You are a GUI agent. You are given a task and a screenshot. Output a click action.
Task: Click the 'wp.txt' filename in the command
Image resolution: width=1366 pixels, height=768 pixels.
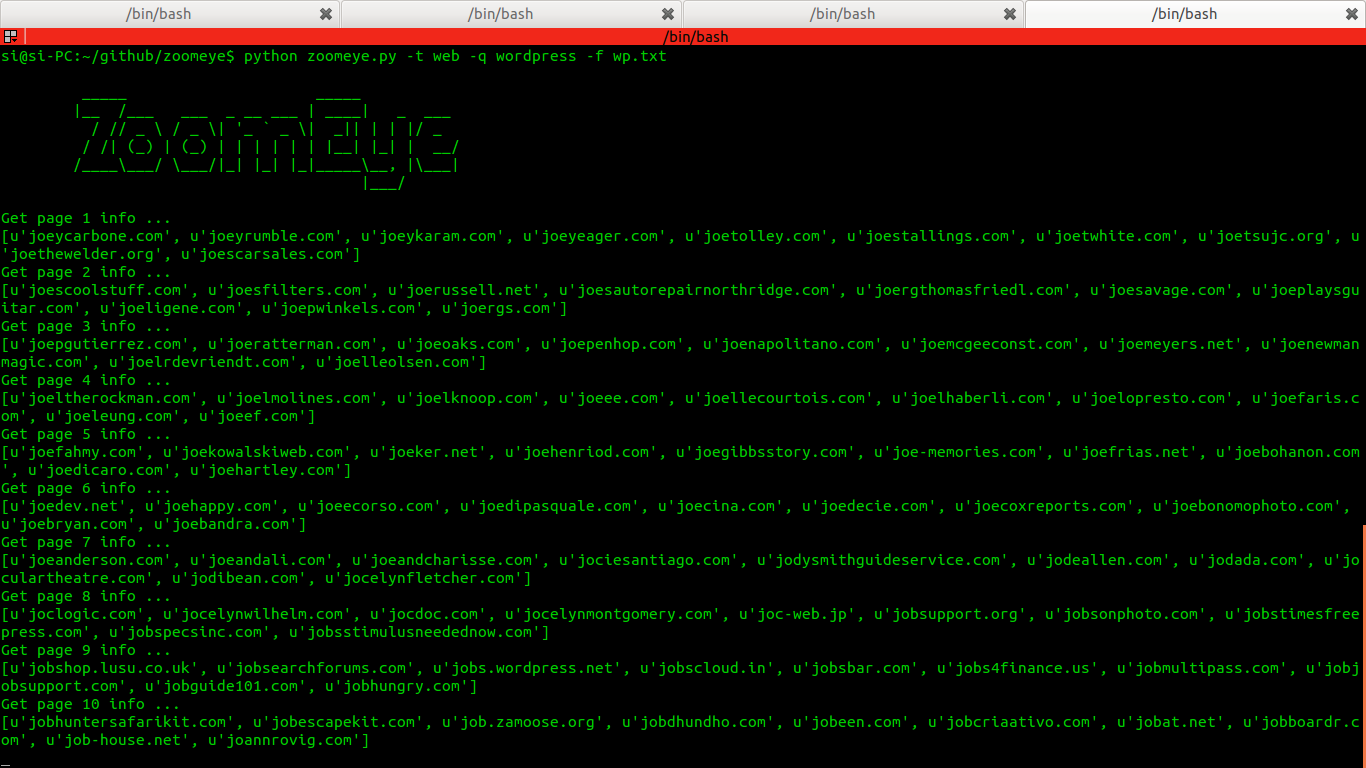(x=640, y=56)
